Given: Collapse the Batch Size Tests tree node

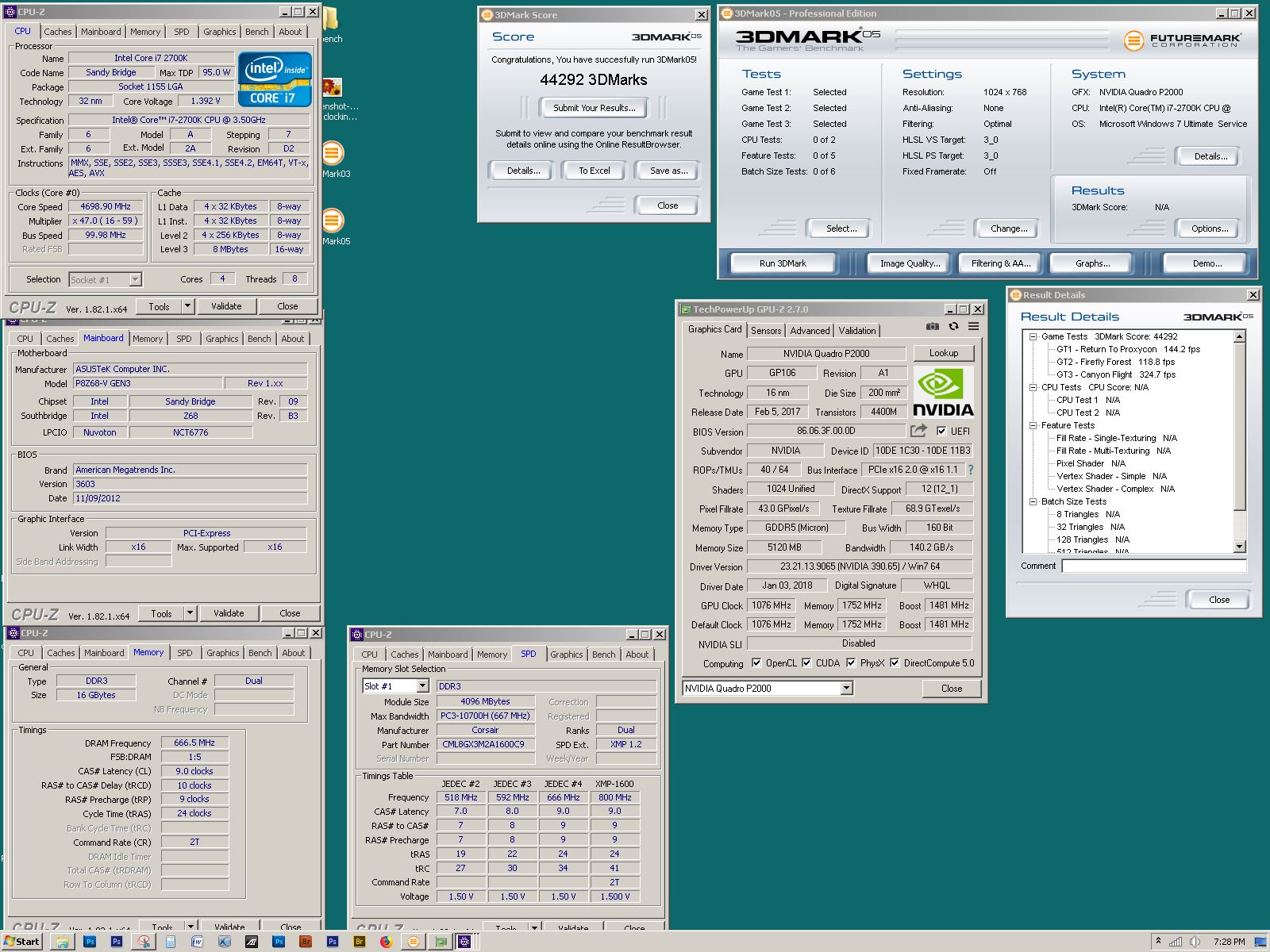Looking at the screenshot, I should pyautogui.click(x=1033, y=501).
